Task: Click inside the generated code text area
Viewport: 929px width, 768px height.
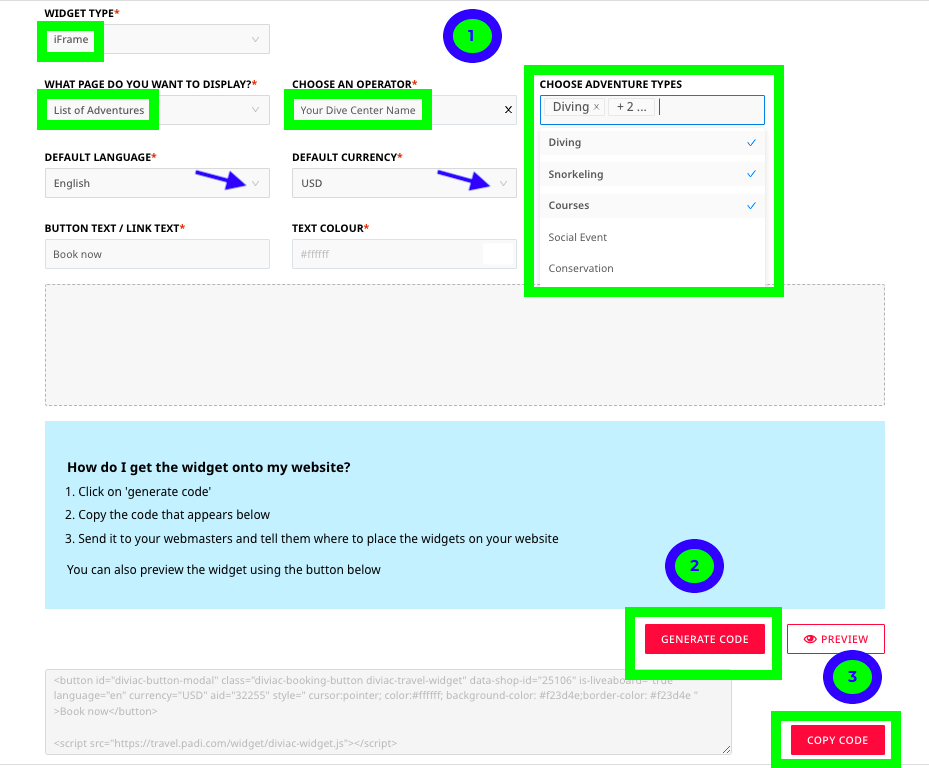Action: [388, 712]
